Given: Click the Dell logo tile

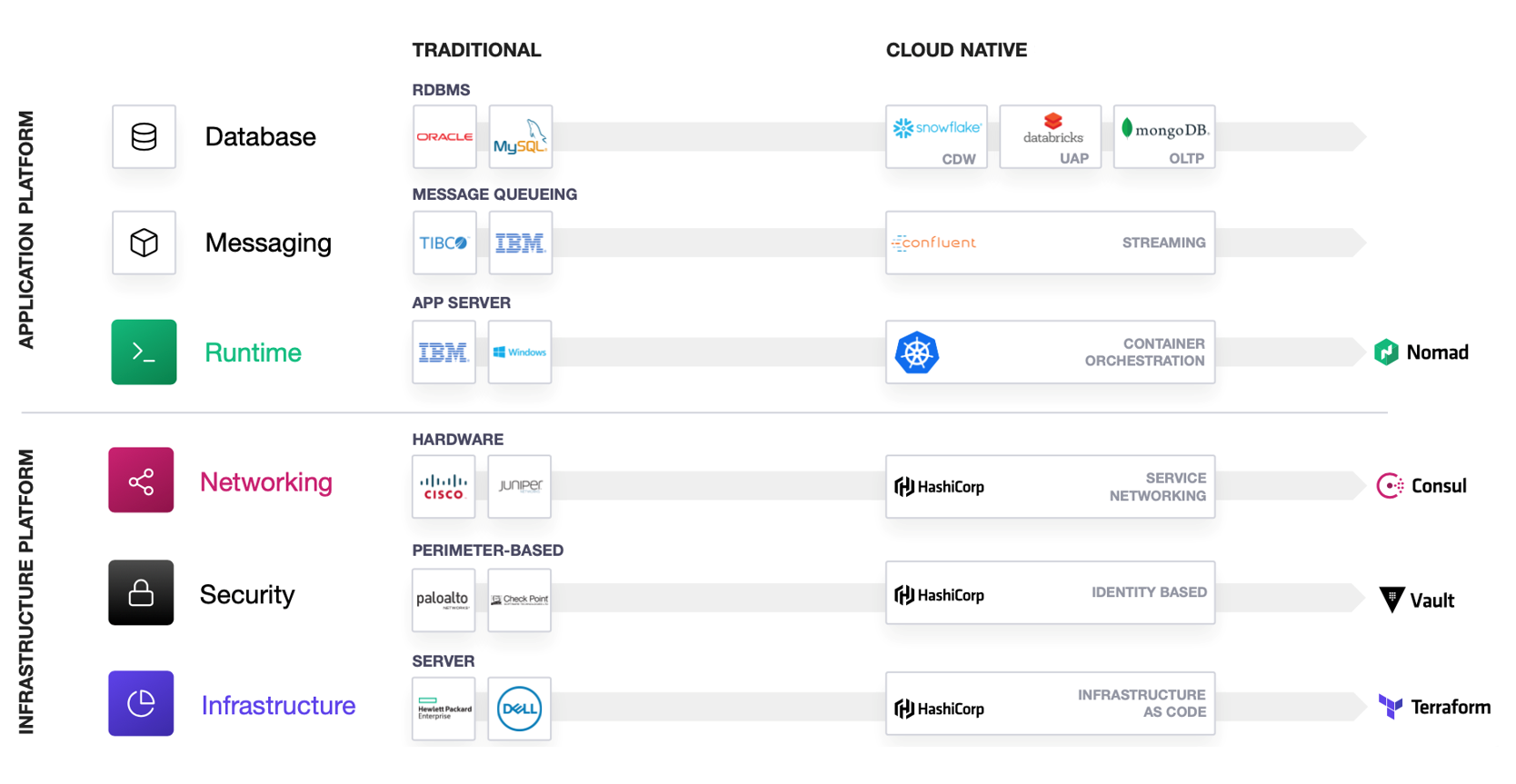Looking at the screenshot, I should (x=520, y=709).
